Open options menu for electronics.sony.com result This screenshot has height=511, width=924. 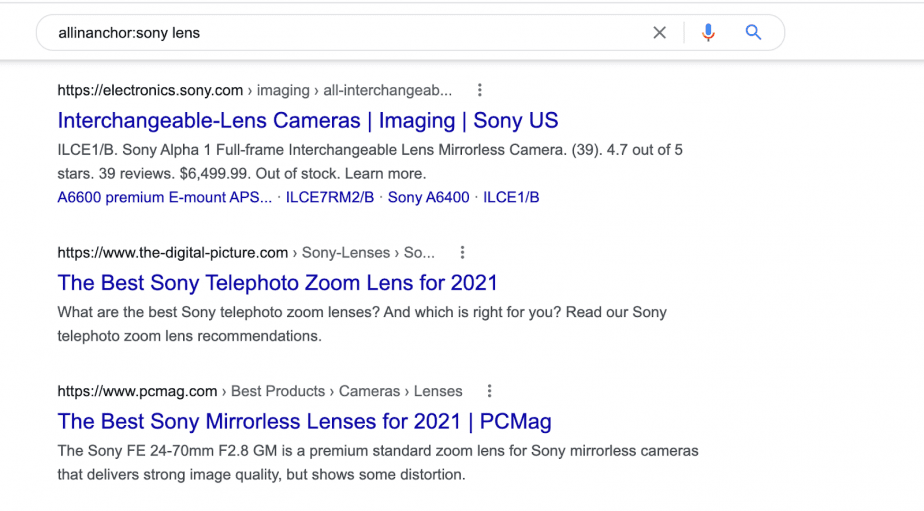(x=480, y=90)
